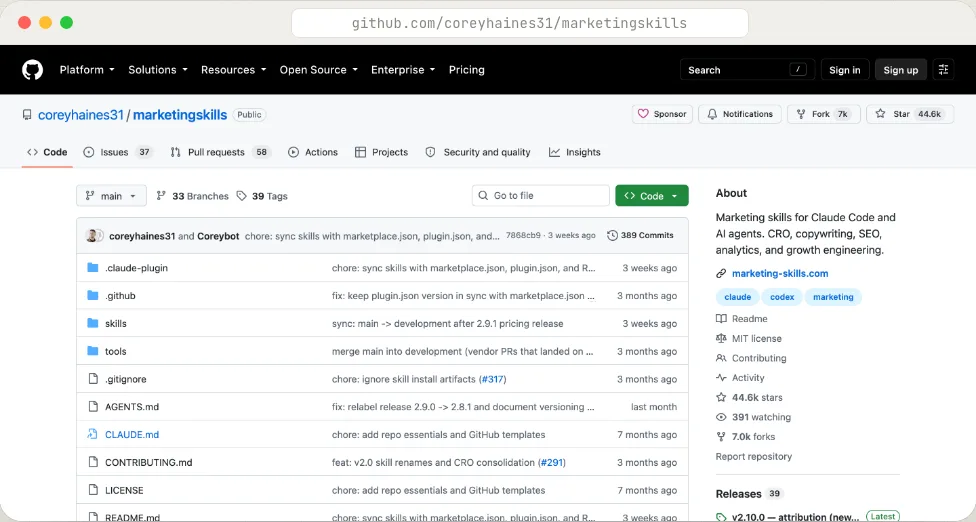This screenshot has height=522, width=976.
Task: Click the Go to file search box
Action: 540,195
